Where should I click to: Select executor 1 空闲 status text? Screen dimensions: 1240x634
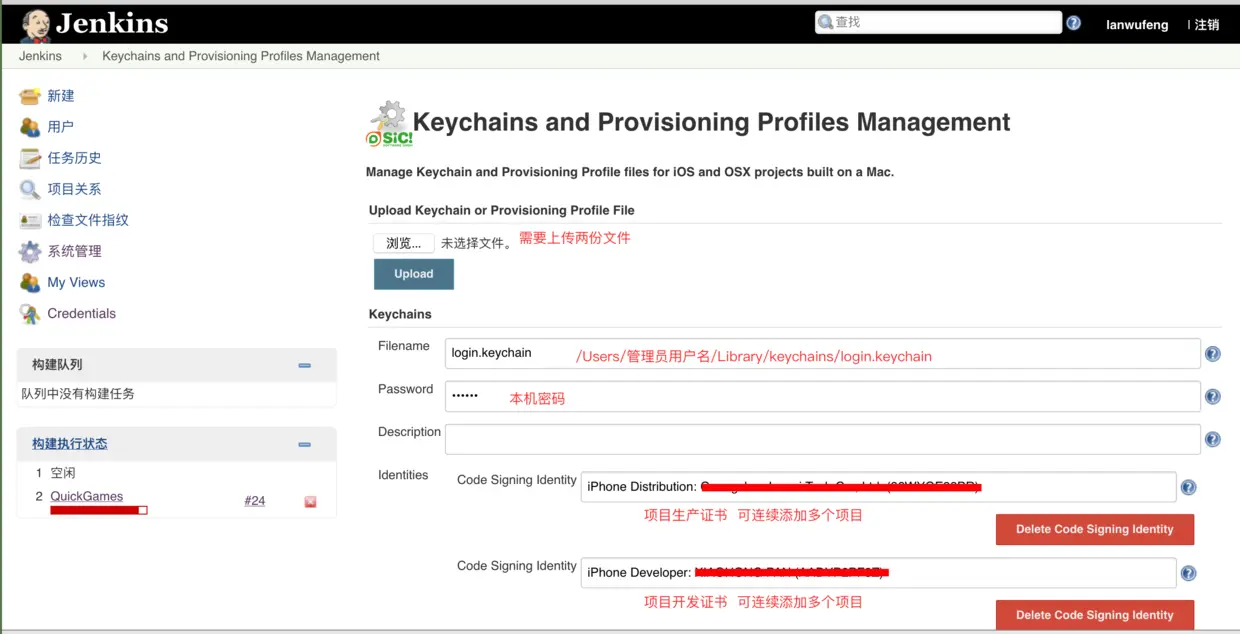point(63,473)
